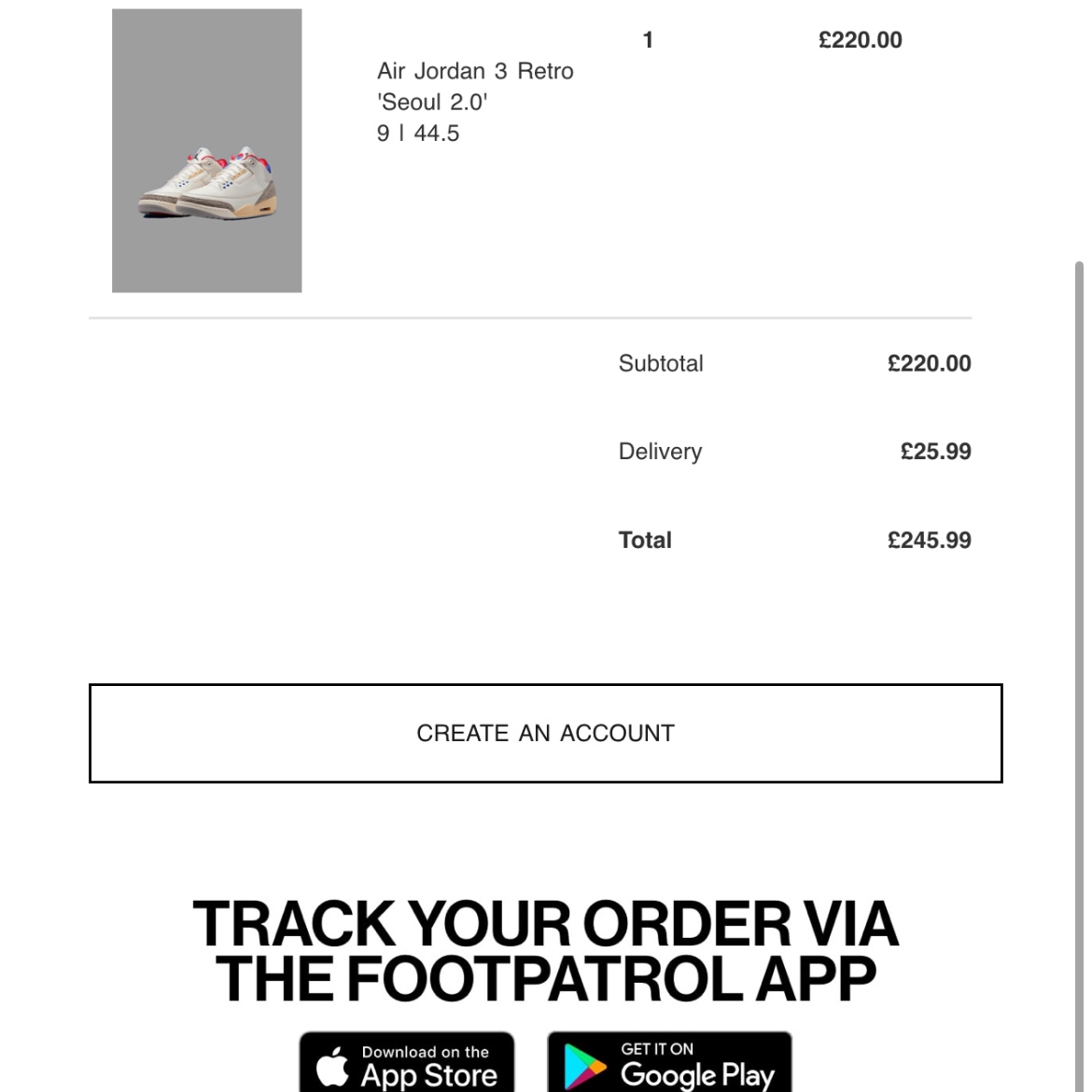Click the quantity value 1

coord(648,40)
